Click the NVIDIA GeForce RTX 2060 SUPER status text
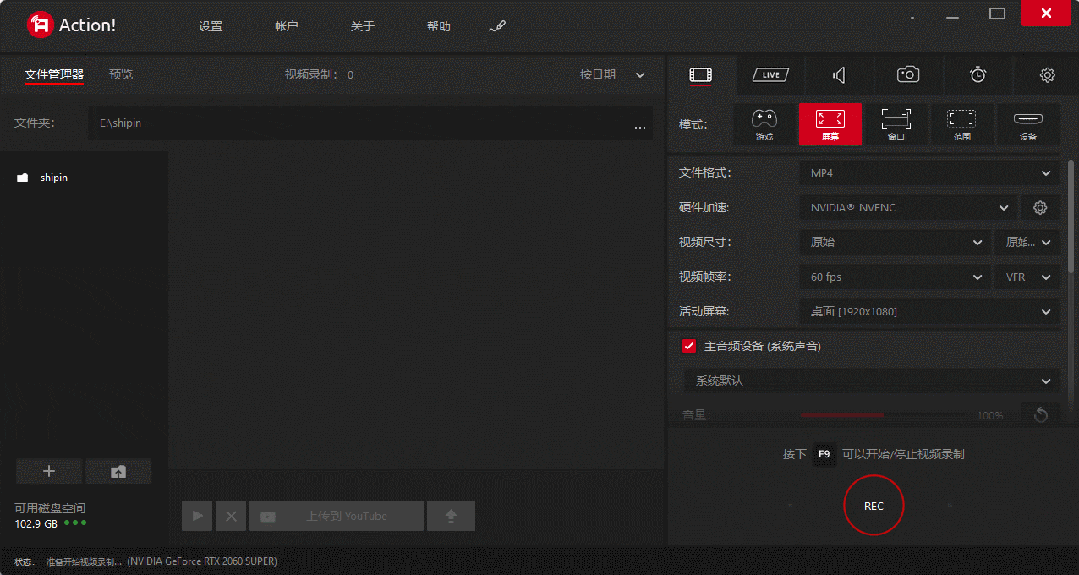 pyautogui.click(x=202, y=561)
